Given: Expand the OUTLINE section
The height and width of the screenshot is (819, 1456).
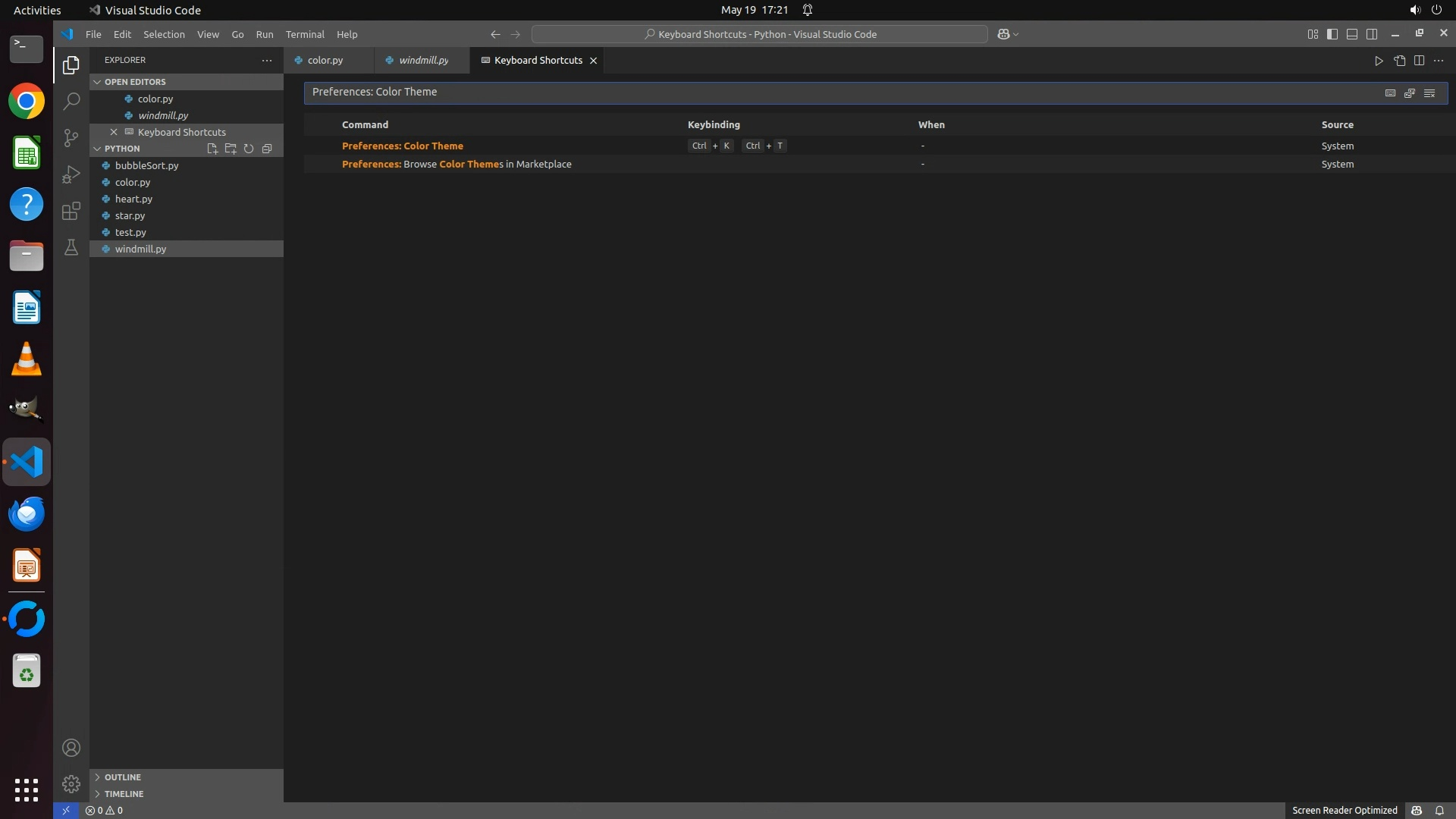Looking at the screenshot, I should 122,777.
